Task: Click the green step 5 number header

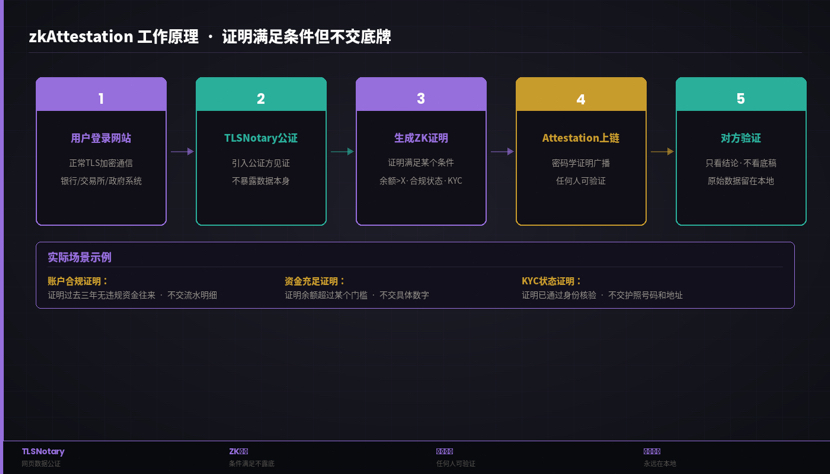Action: point(741,96)
